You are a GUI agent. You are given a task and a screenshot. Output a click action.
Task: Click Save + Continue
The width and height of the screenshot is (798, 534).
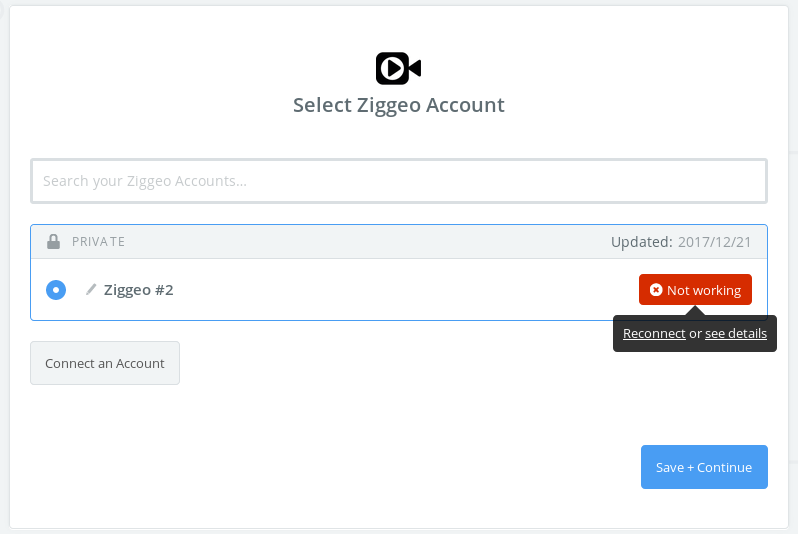(704, 467)
